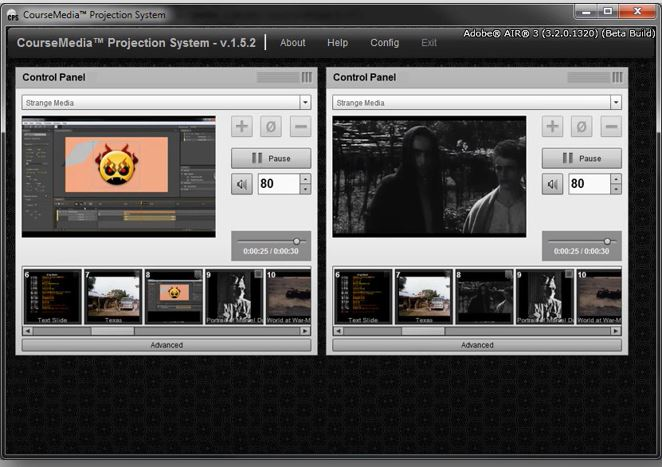This screenshot has height=467, width=662.
Task: Tick the checkbox on thumbnail 9 in right panel
Action: [569, 274]
